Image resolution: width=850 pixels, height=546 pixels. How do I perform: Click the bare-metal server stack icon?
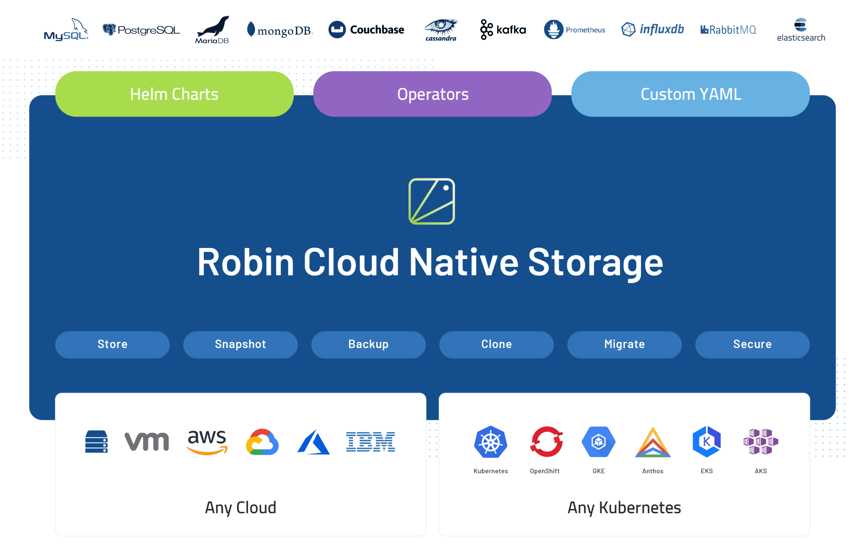(96, 441)
